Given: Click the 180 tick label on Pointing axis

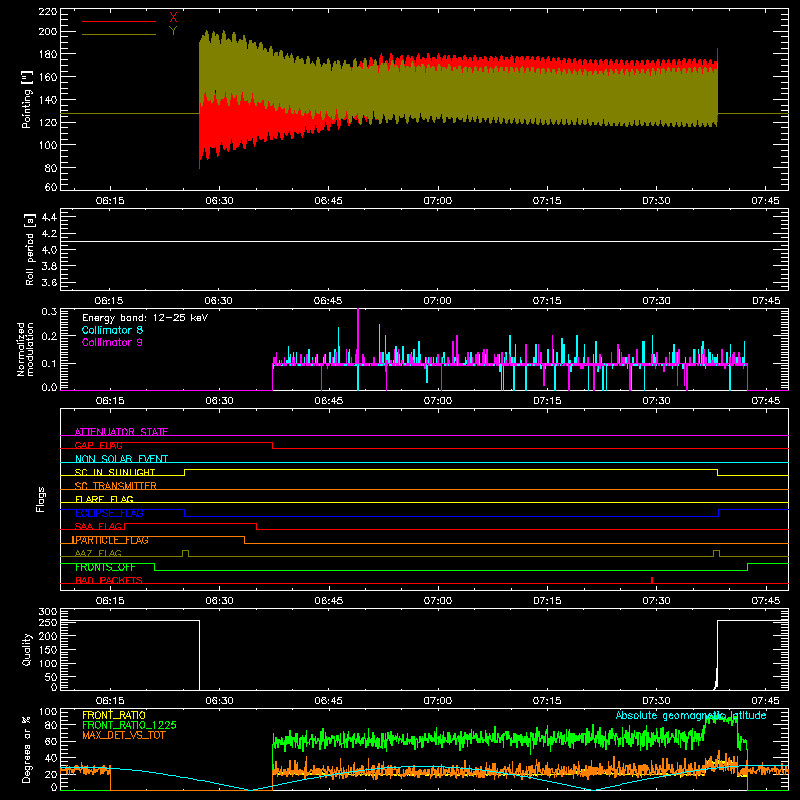Looking at the screenshot, I should 48,54.
